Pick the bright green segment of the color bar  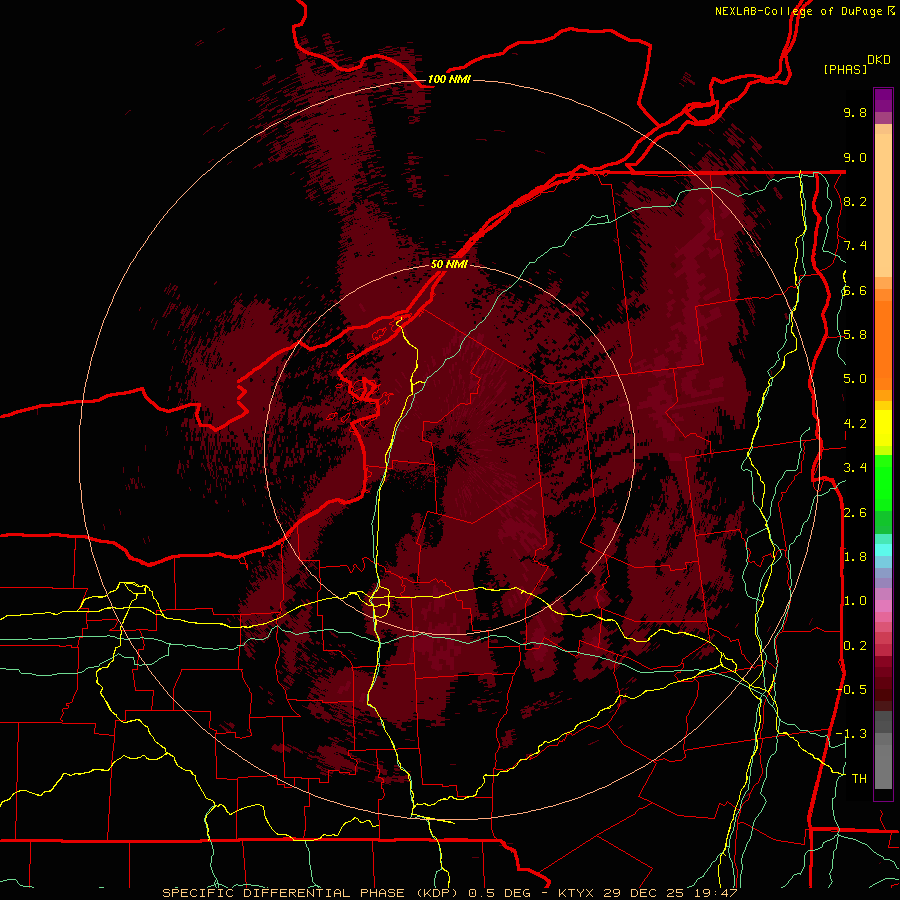883,481
